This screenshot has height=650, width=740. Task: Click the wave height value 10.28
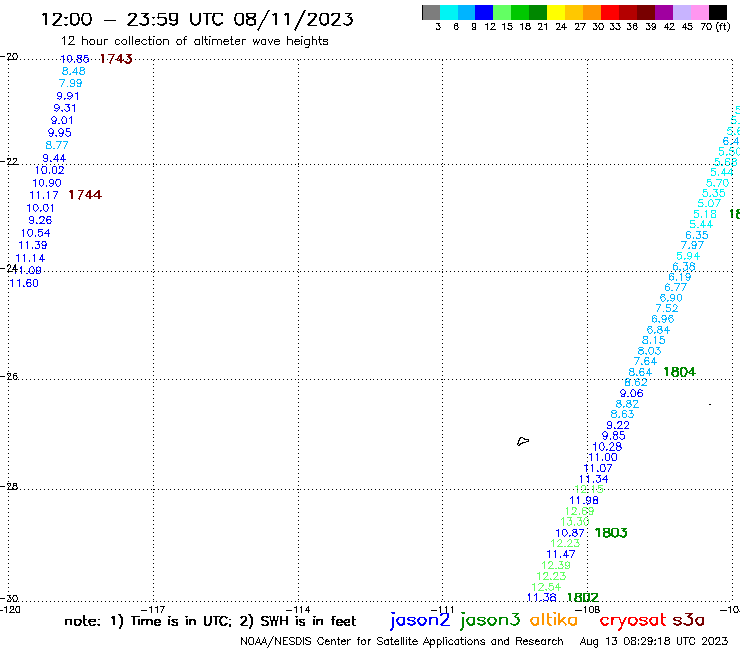pyautogui.click(x=607, y=446)
